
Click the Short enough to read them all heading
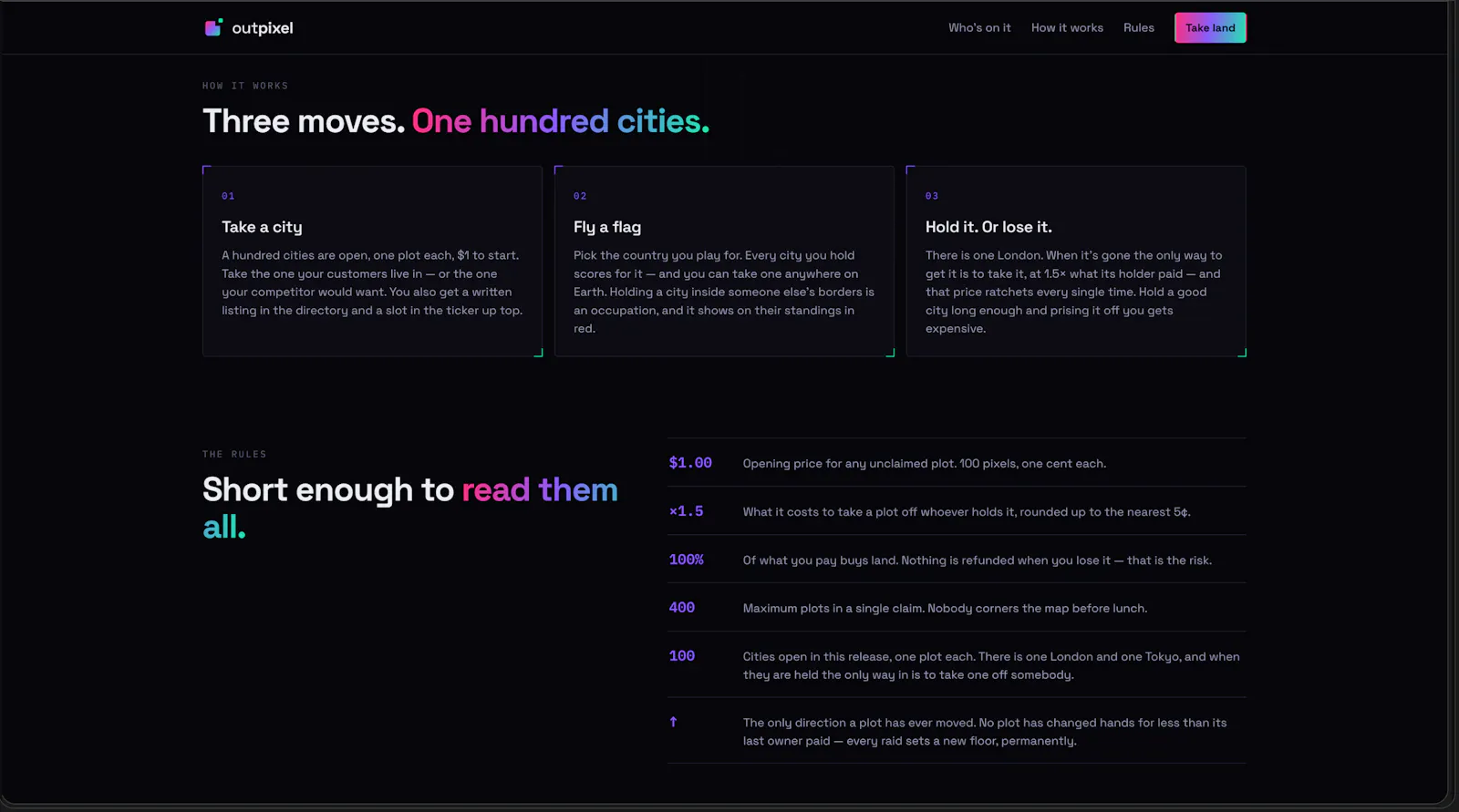[x=410, y=508]
